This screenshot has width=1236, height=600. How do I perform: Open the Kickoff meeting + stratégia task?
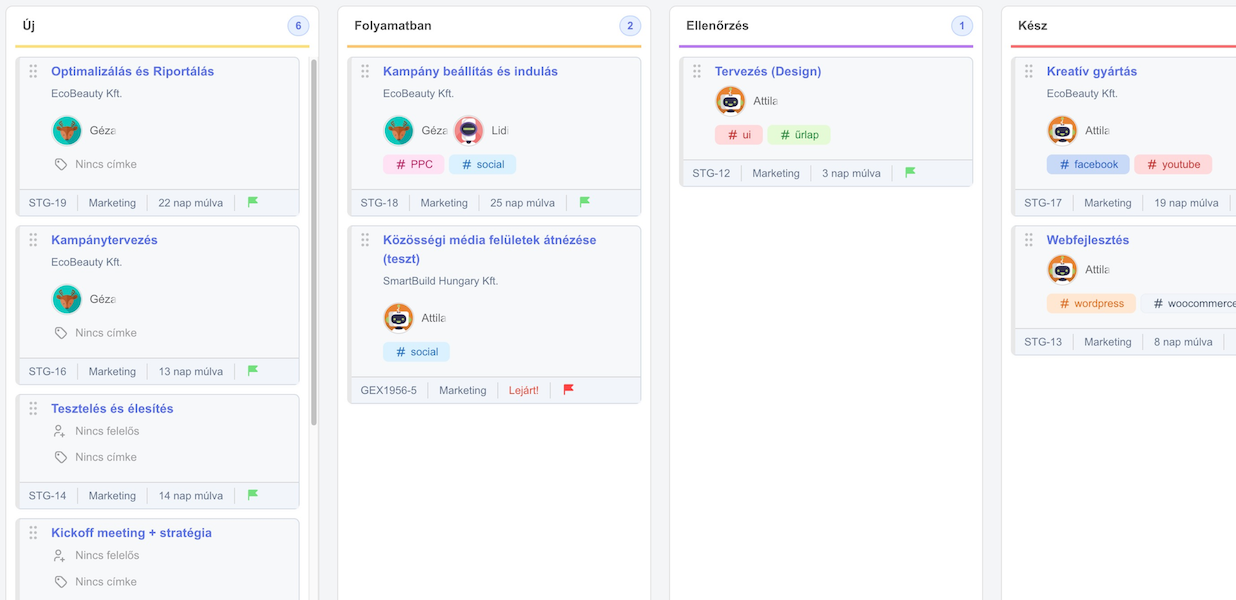[131, 533]
